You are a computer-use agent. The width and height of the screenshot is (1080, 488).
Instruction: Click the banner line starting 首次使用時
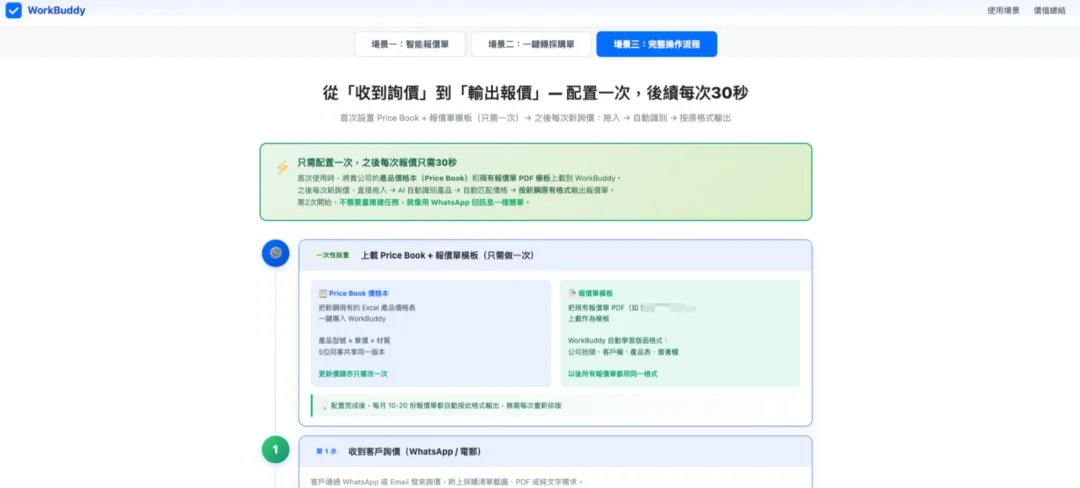click(459, 178)
